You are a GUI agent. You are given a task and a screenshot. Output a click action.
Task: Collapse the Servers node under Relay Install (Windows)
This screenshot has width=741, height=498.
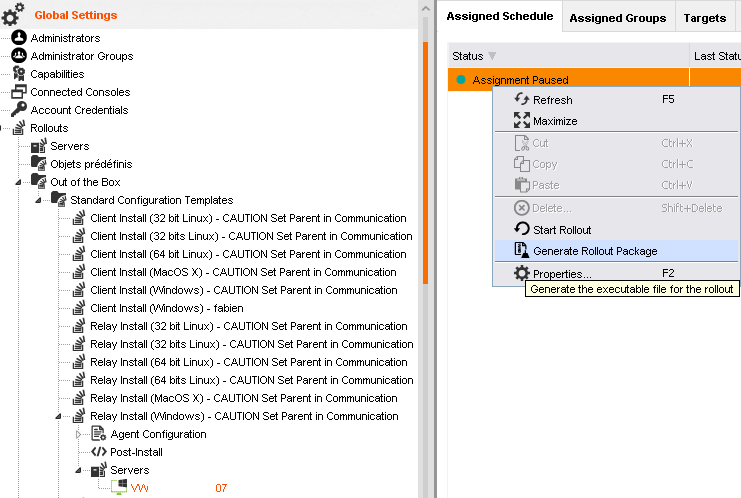coord(78,470)
